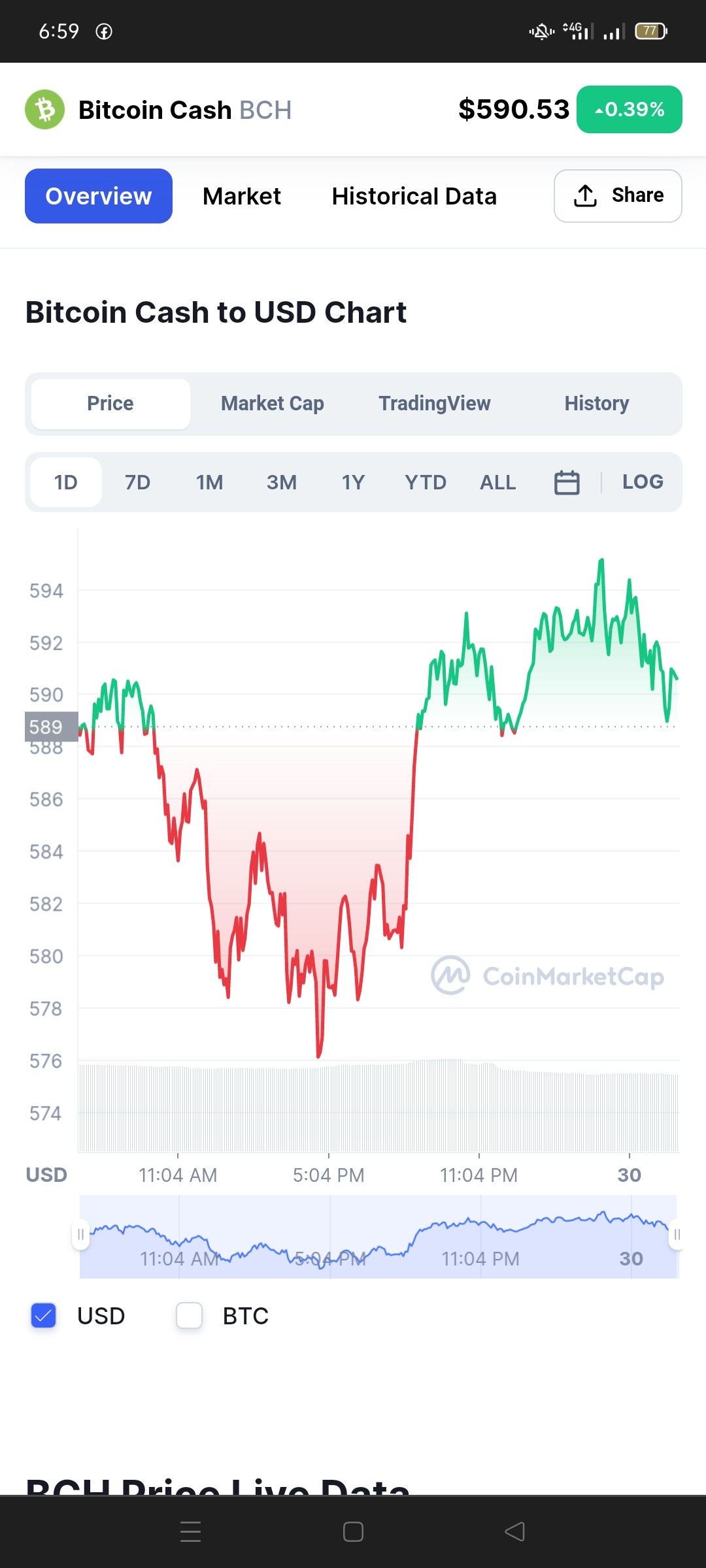The width and height of the screenshot is (706, 1568).
Task: Tap Android home square icon
Action: point(353,1531)
